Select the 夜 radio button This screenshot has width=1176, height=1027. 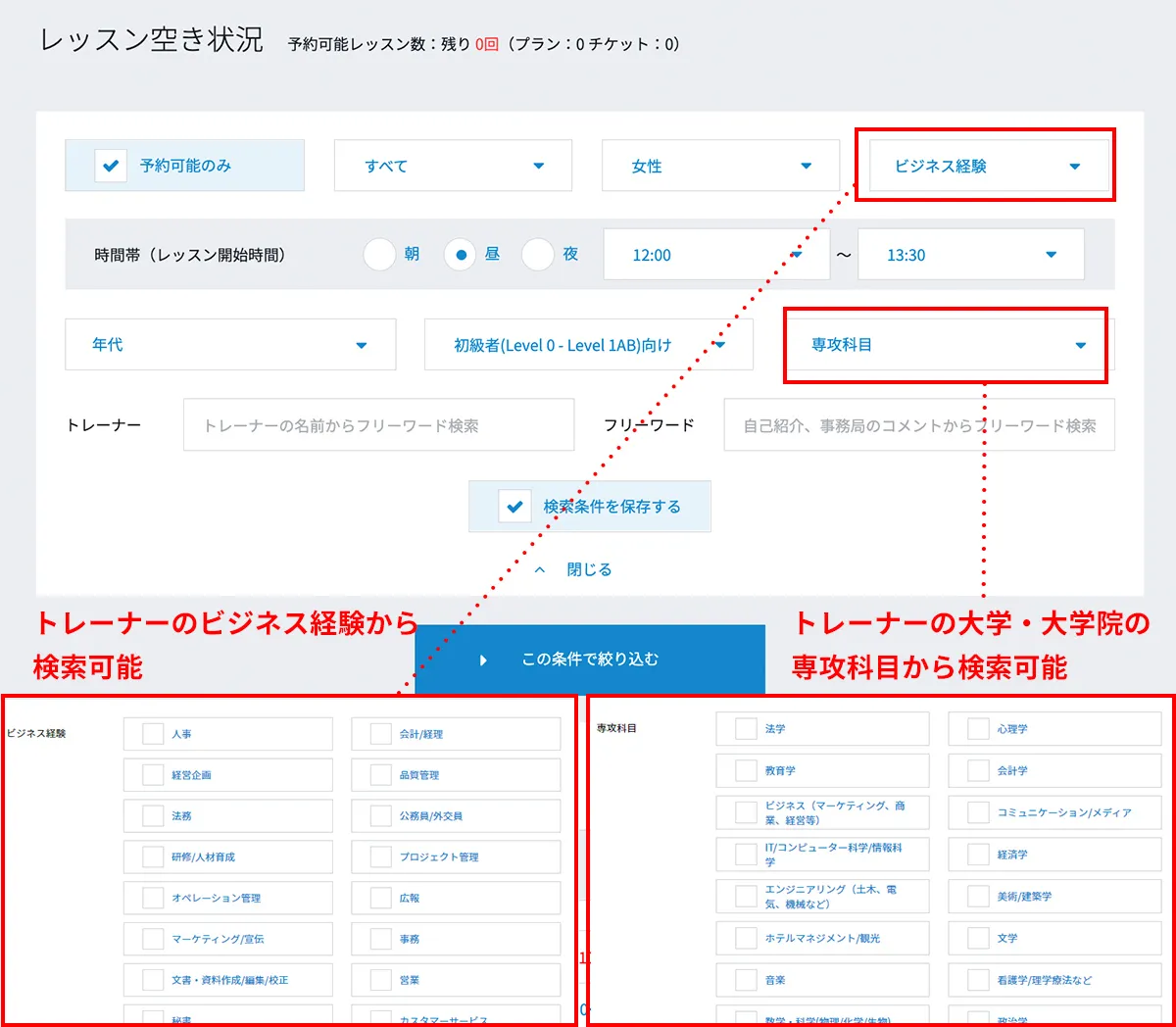538,255
